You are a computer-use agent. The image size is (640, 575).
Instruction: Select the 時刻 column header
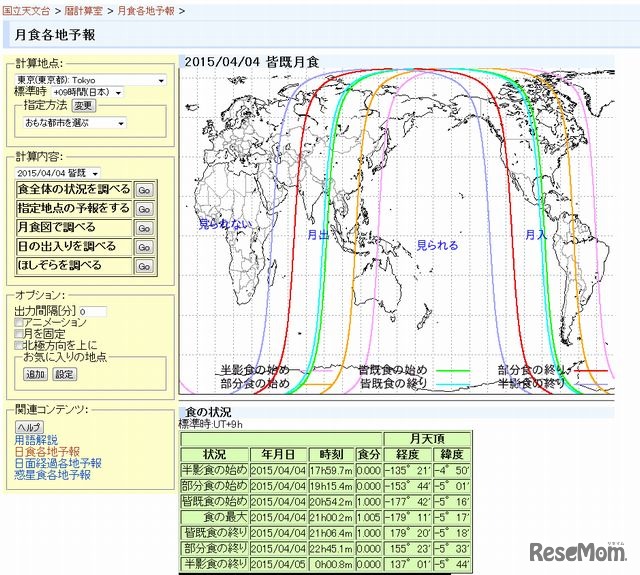[331, 455]
